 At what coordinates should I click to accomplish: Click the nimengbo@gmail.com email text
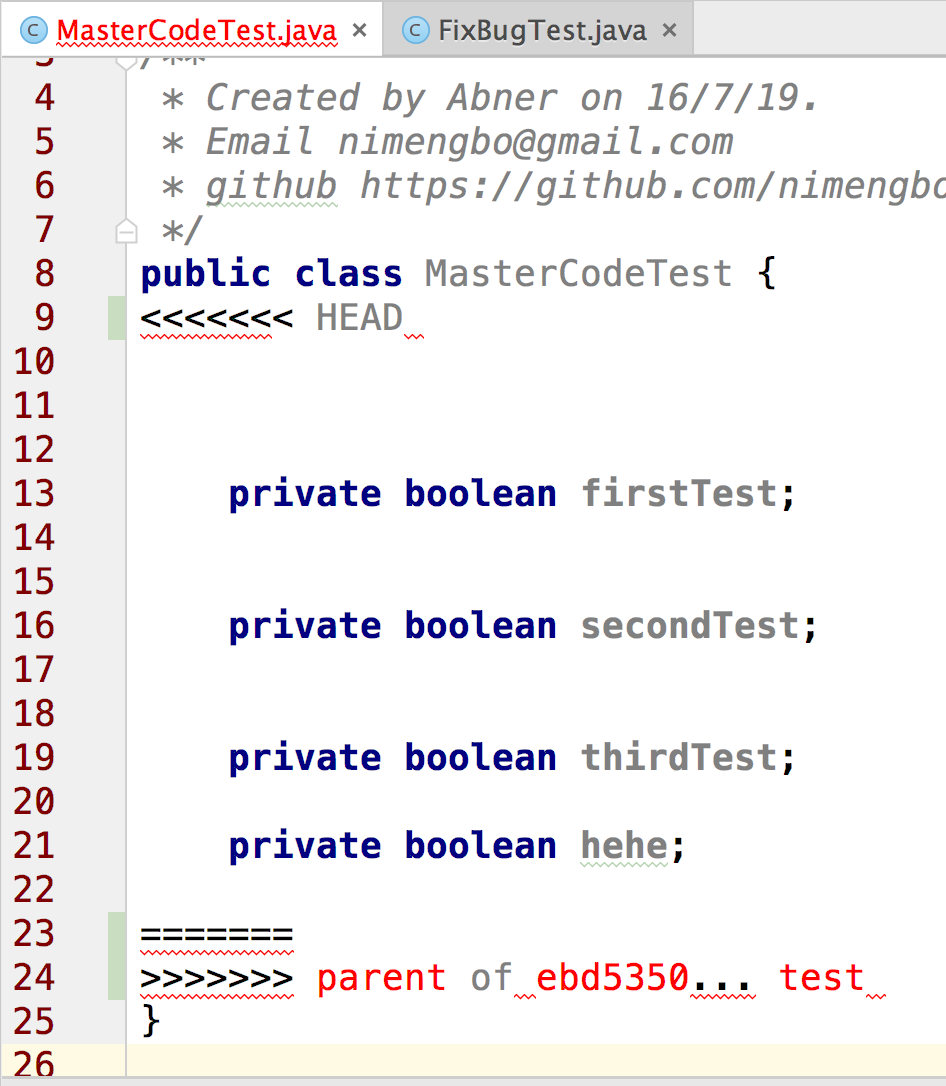pos(535,142)
